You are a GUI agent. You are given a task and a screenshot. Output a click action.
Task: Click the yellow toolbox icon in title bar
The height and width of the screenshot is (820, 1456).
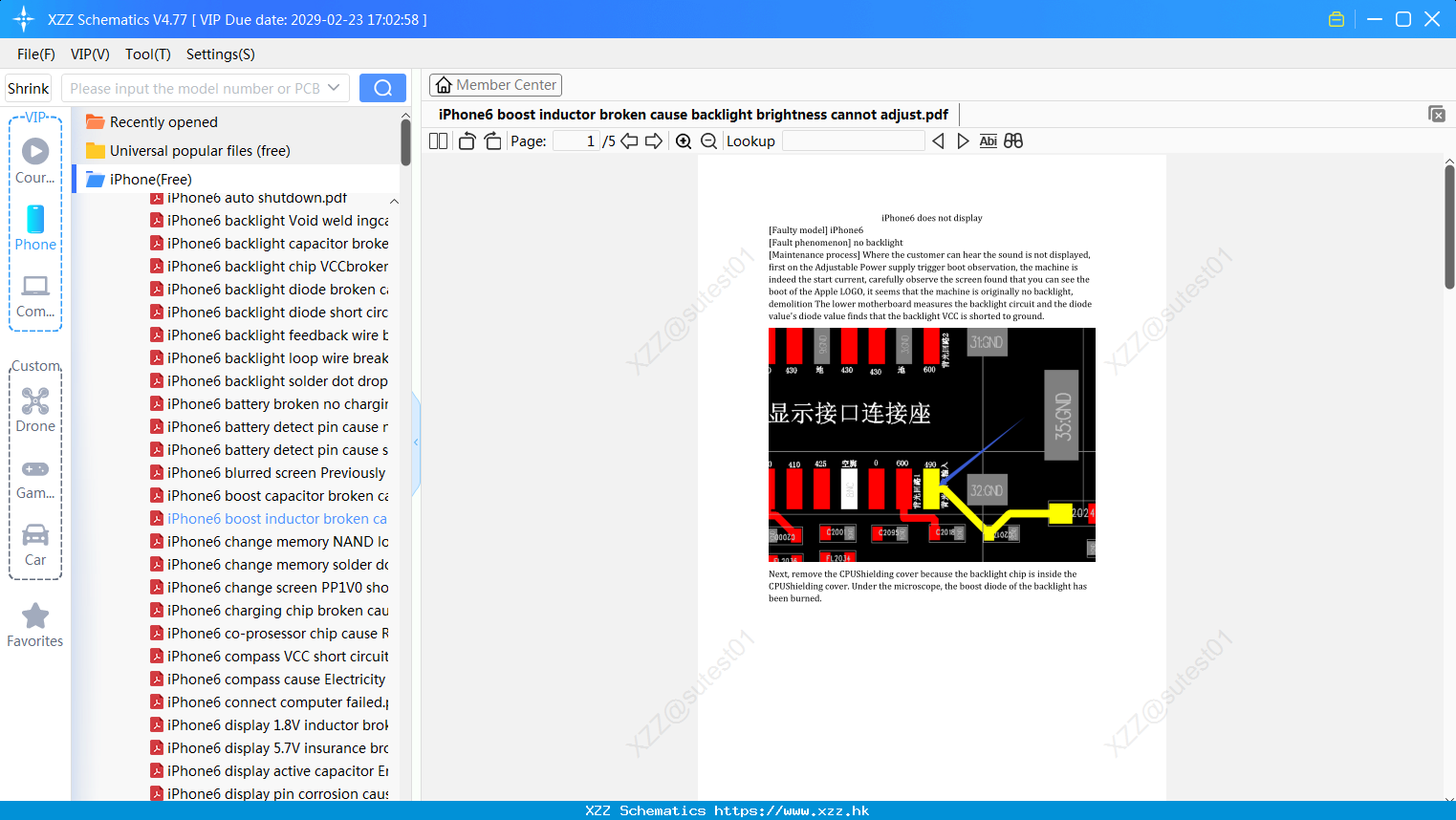click(x=1336, y=19)
